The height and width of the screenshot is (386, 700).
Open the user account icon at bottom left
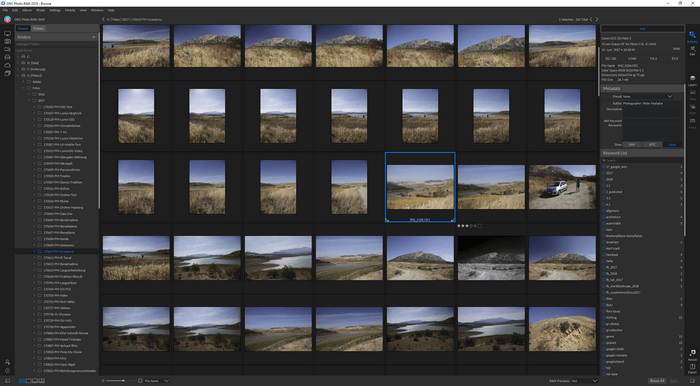click(8, 362)
